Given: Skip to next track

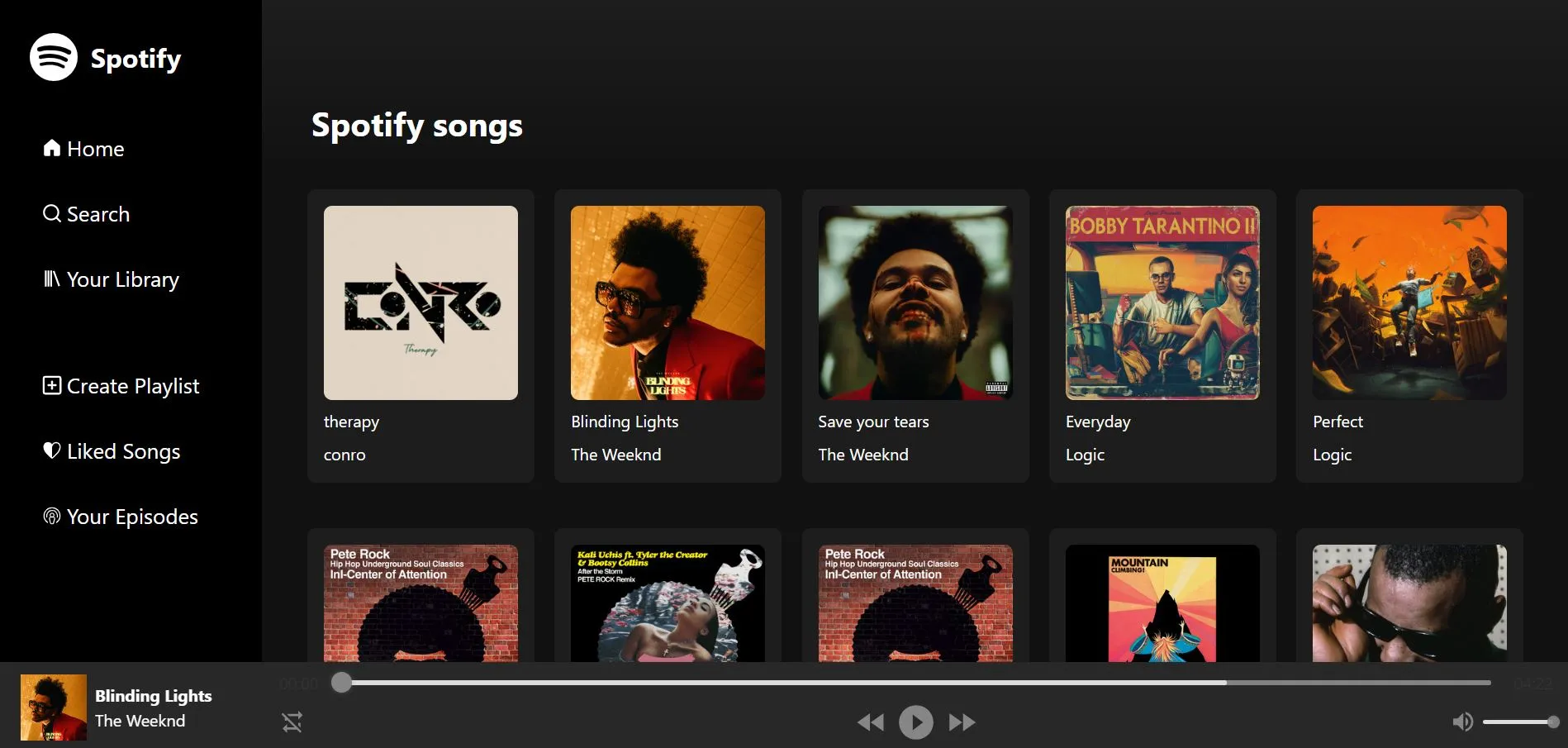Looking at the screenshot, I should [962, 722].
